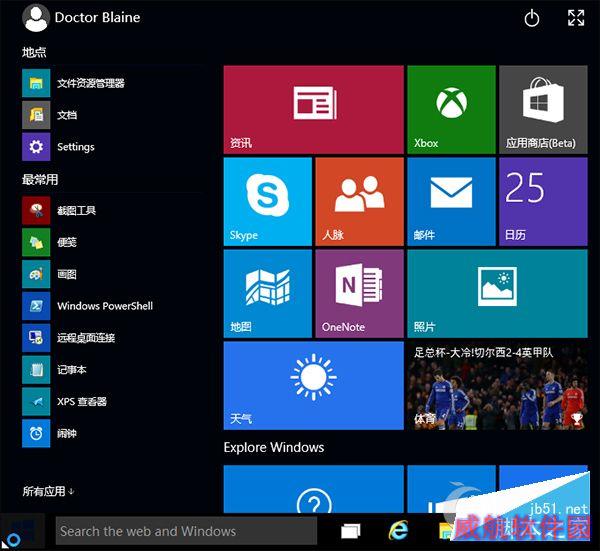
Task: Open Task View on the taskbar
Action: click(x=351, y=531)
